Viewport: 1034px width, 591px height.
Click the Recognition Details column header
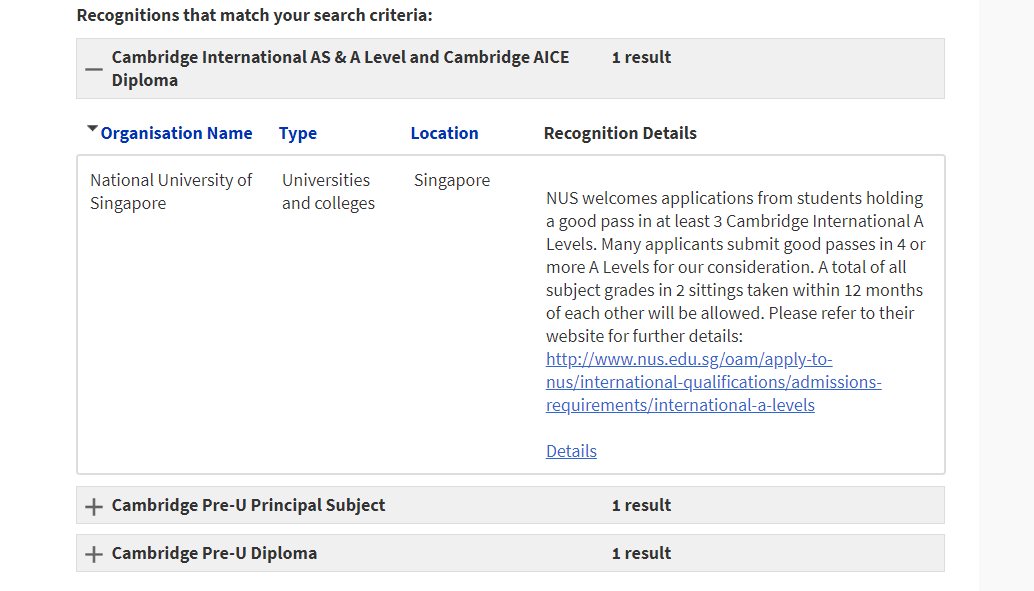(x=620, y=133)
